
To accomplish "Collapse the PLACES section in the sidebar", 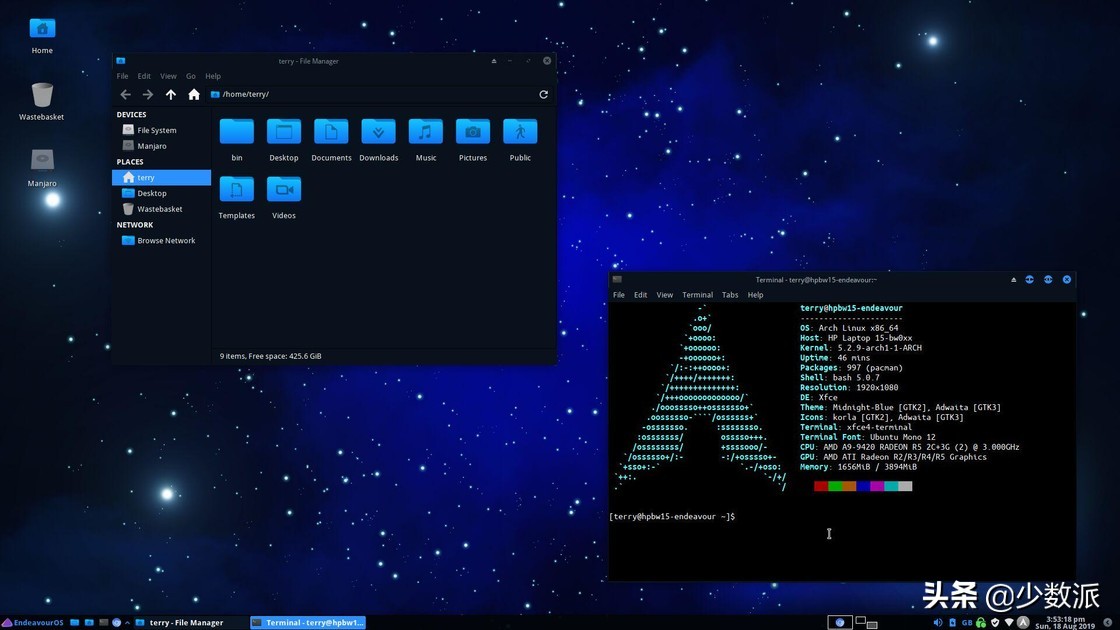I will point(129,161).
